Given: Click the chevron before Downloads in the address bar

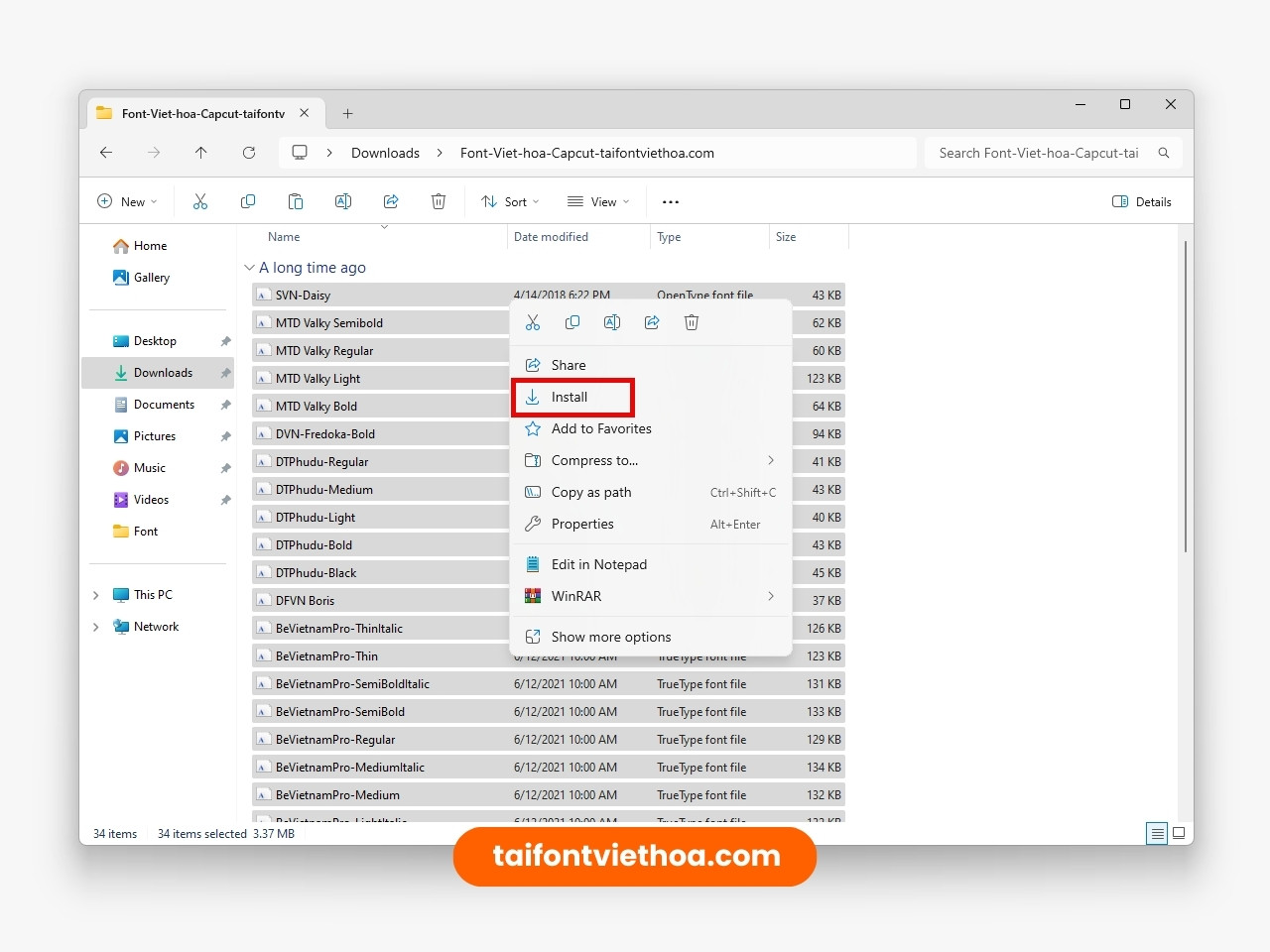Looking at the screenshot, I should point(329,153).
